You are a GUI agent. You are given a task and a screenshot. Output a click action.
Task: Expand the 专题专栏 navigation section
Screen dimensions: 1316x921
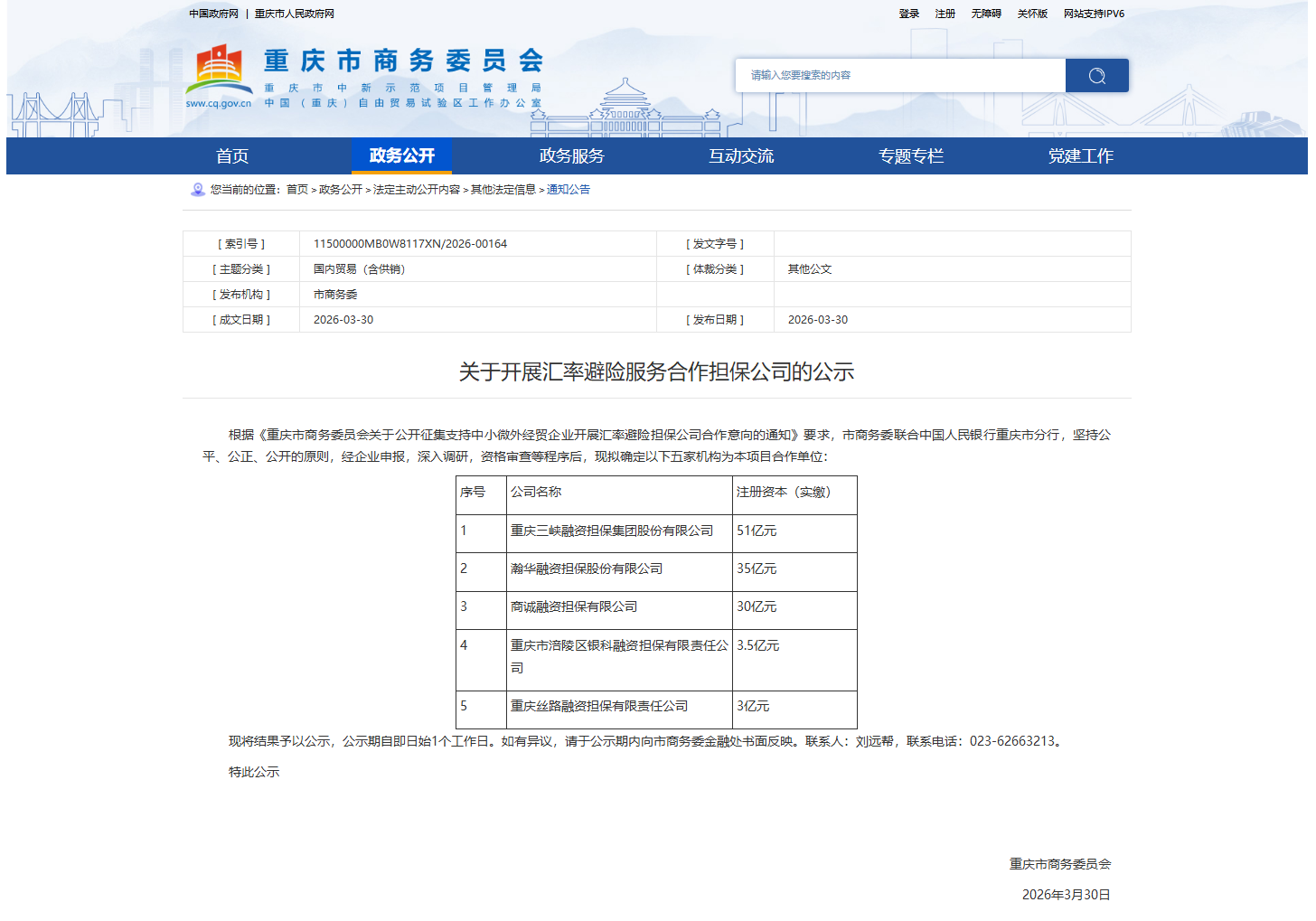(911, 155)
